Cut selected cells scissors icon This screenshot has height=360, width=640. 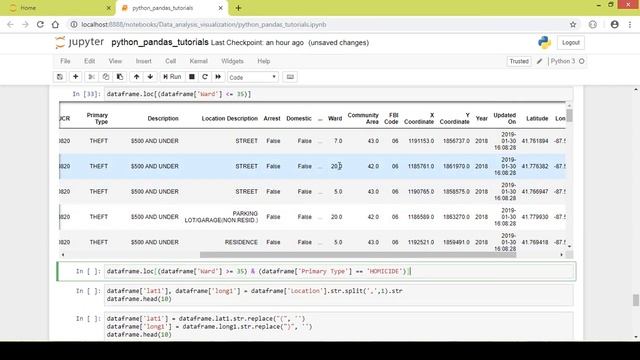coord(91,77)
